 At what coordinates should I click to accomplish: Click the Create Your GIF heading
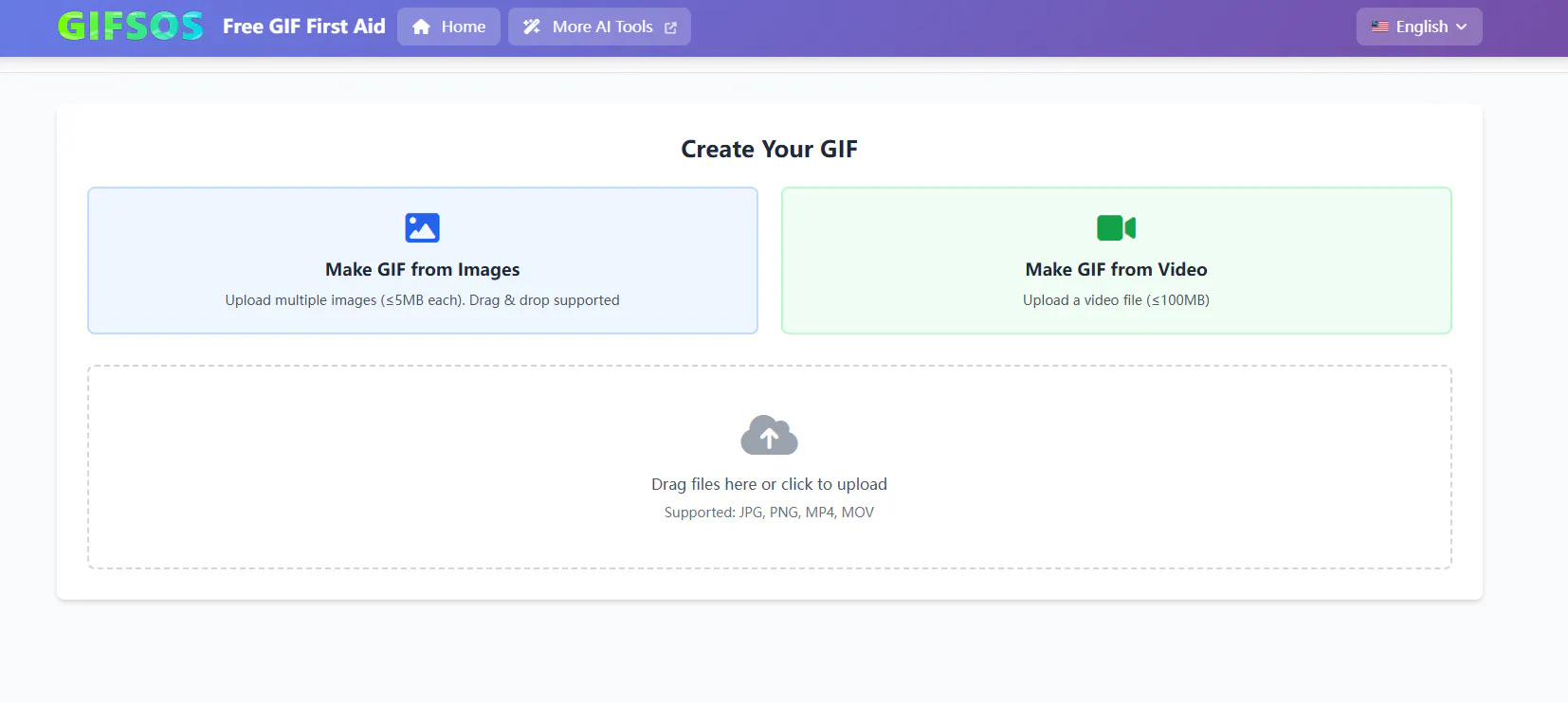click(x=770, y=149)
